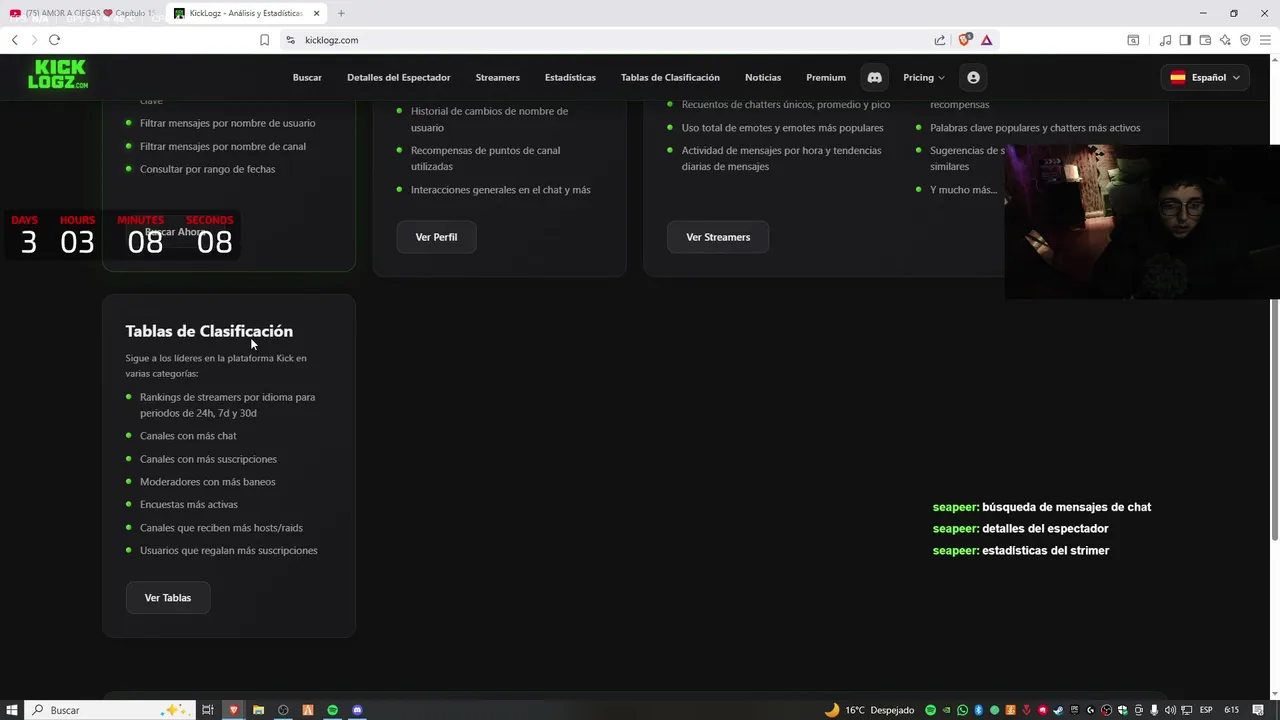1280x720 pixels.
Task: Click the share page icon
Action: [x=940, y=40]
